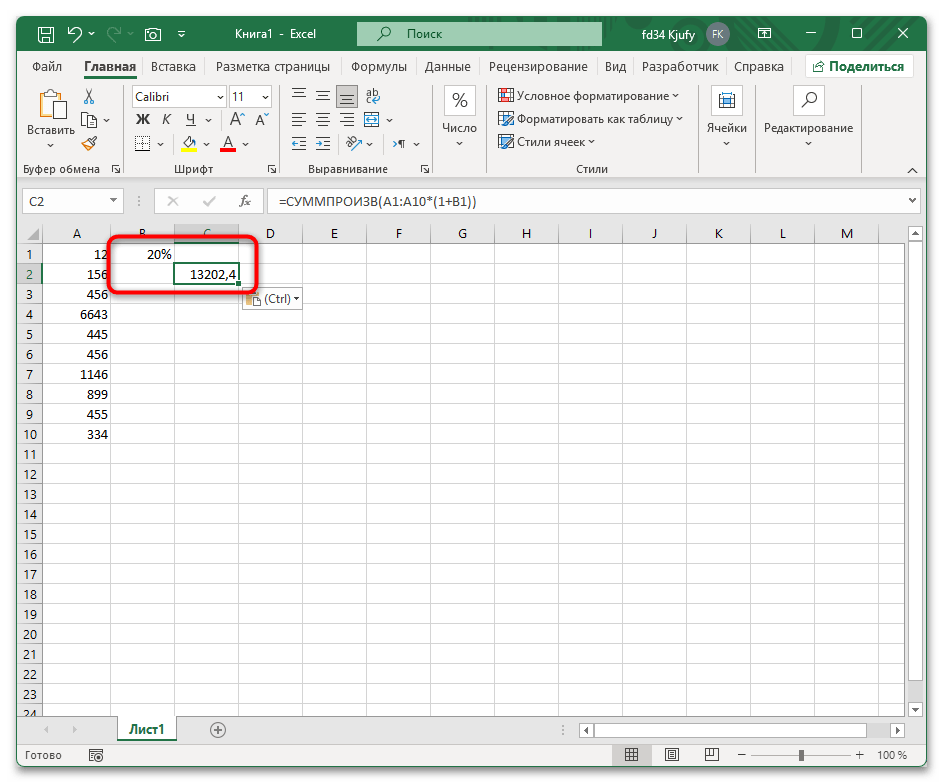Switch to the Разметка страницы tab

click(x=272, y=66)
